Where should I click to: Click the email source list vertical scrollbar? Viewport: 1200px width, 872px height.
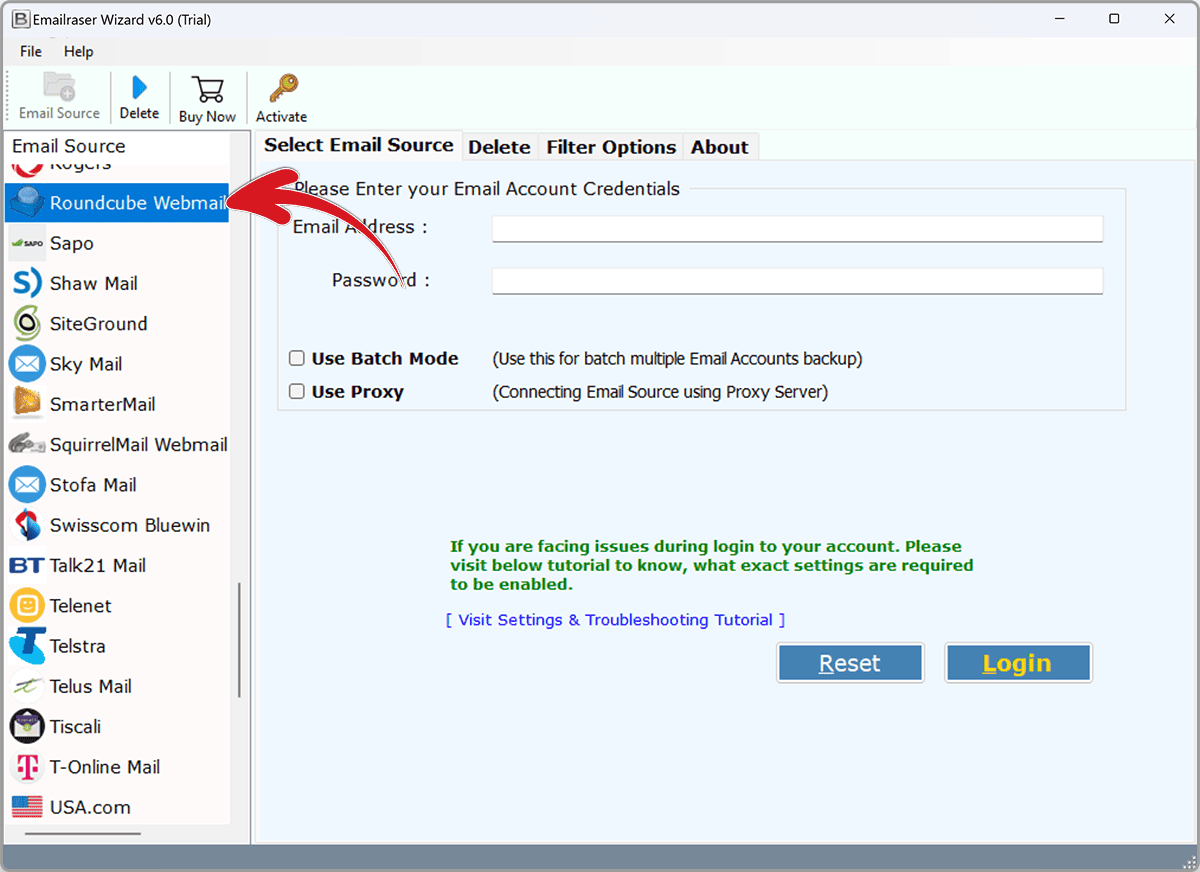pos(239,640)
